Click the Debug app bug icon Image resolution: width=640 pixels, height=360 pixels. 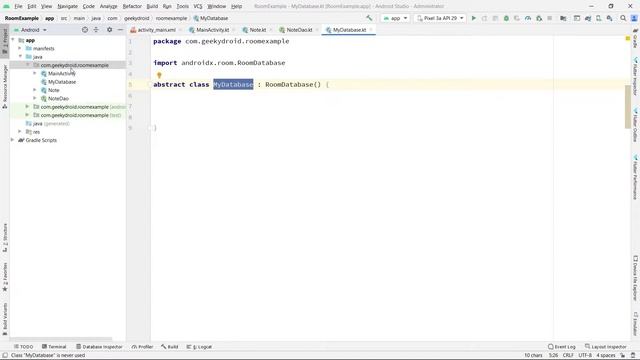506,18
